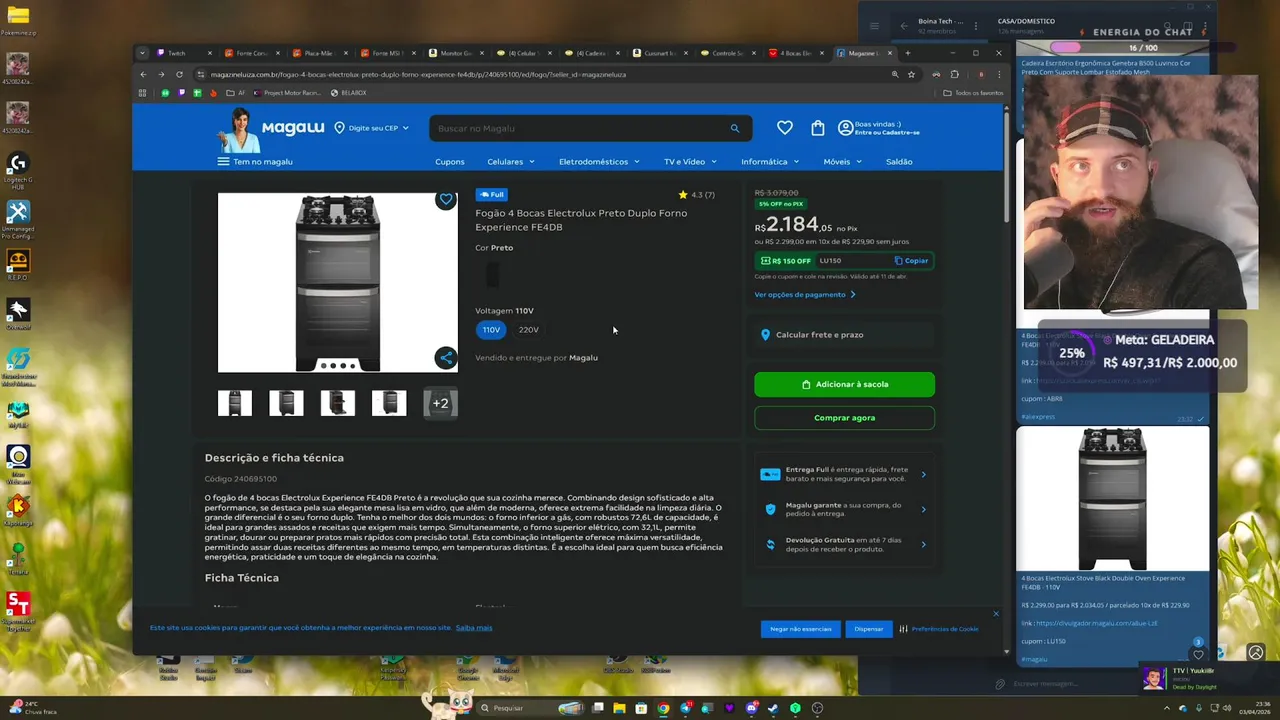Screen dimensions: 1280x720
Task: Open Preferências de Cookie
Action: pos(939,629)
